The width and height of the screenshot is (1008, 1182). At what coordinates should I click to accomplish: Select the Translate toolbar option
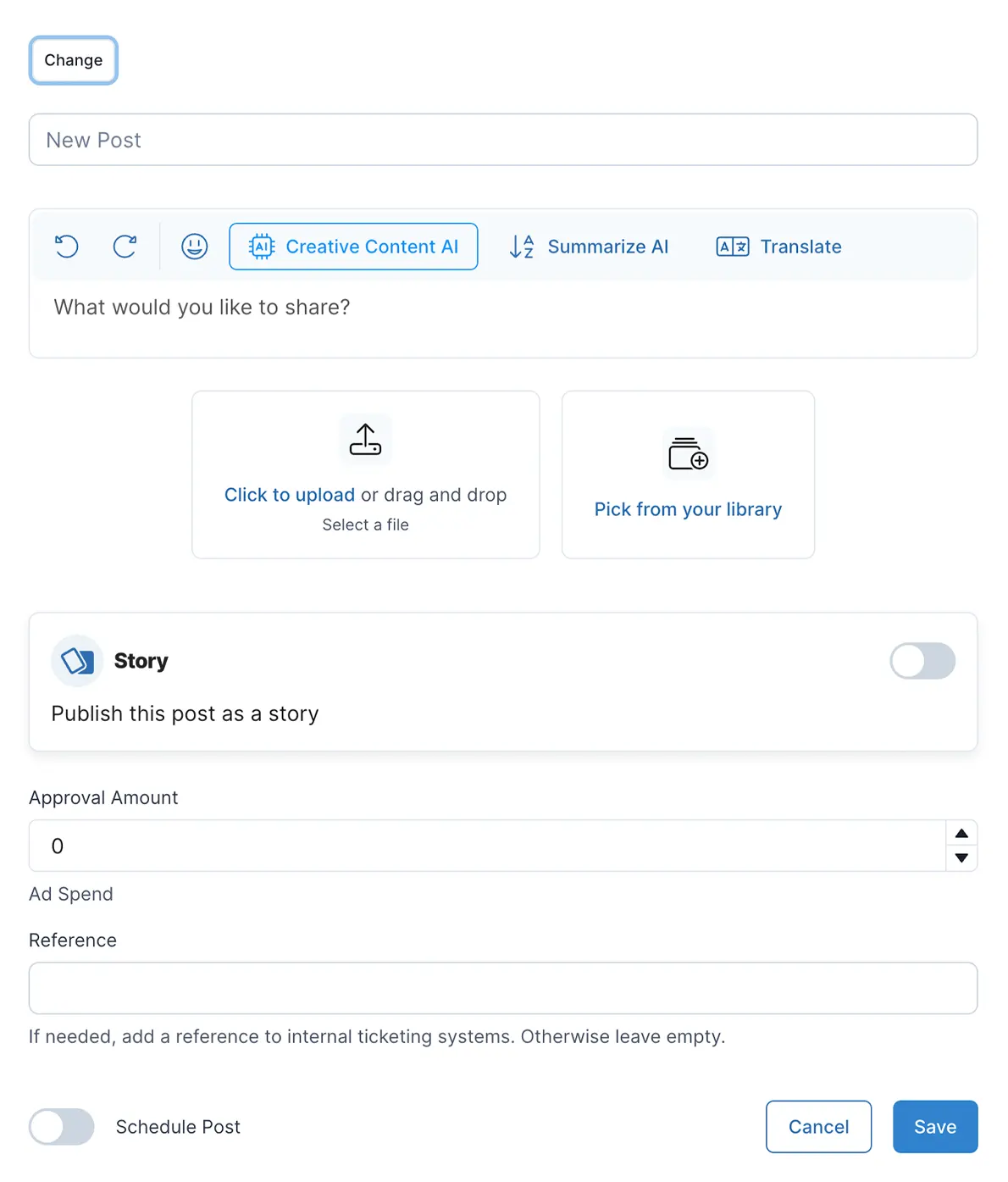click(x=778, y=247)
